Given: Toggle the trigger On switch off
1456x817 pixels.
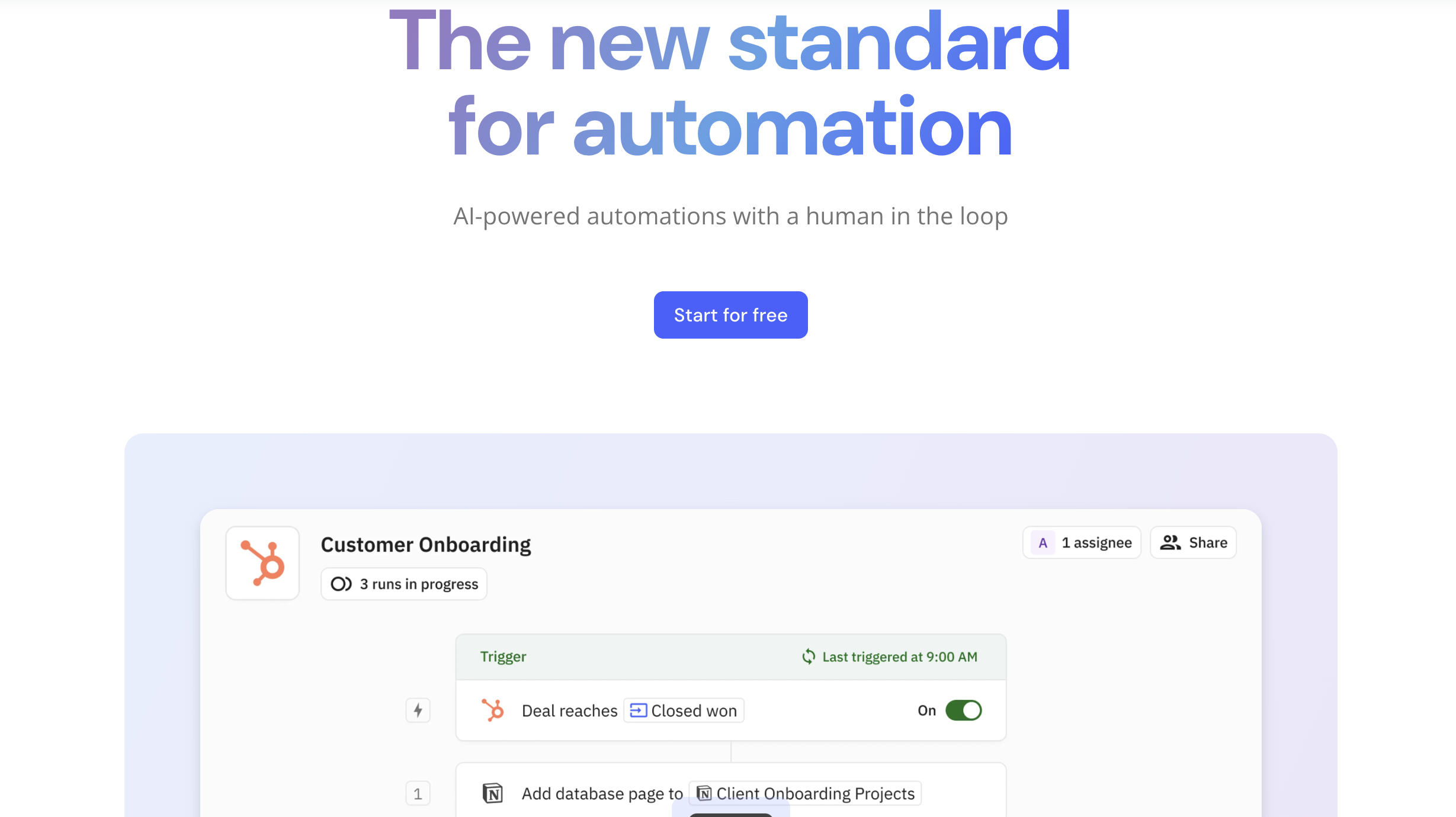Looking at the screenshot, I should pos(963,710).
